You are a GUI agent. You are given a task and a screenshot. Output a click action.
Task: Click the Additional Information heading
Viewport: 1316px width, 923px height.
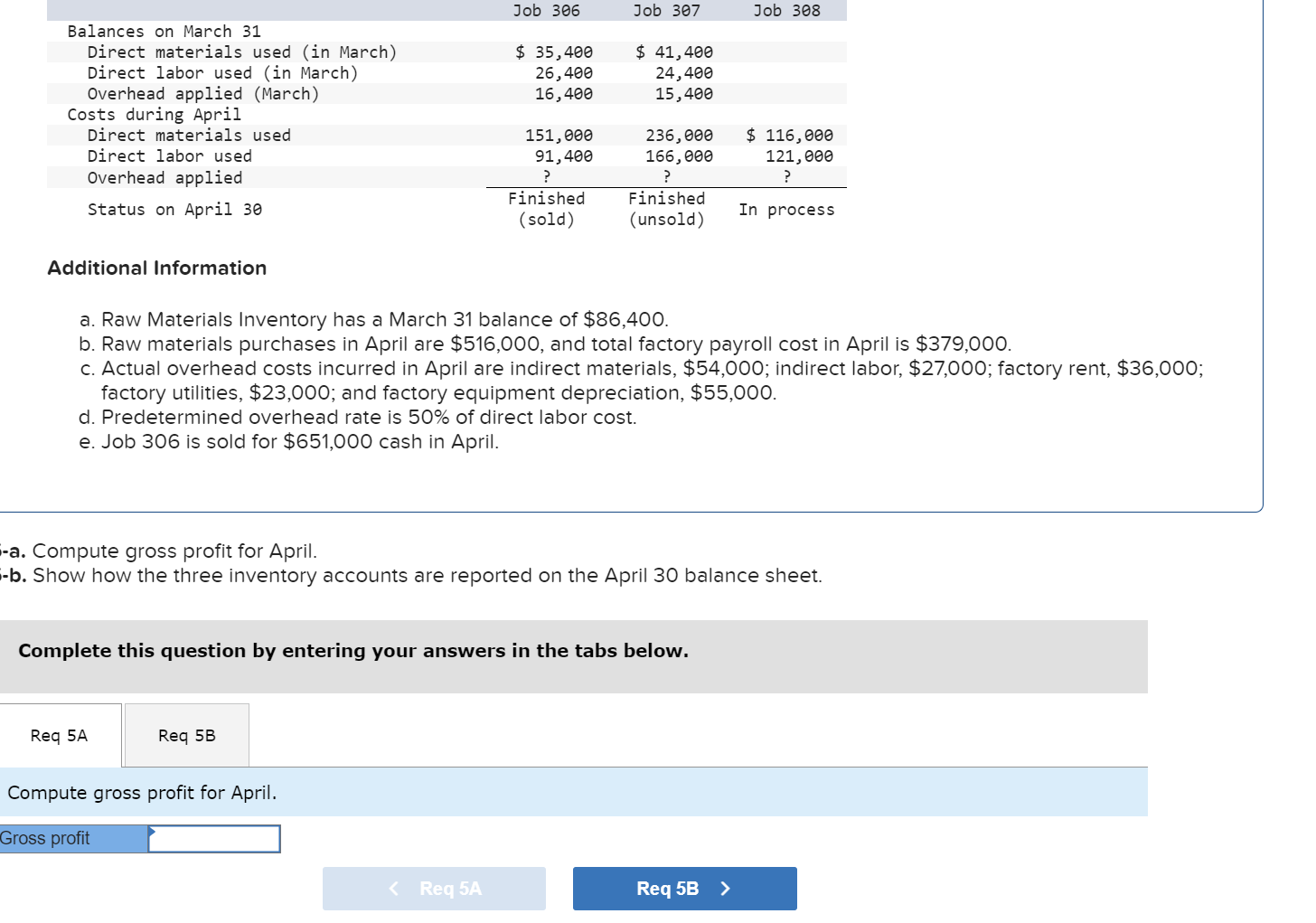[156, 268]
